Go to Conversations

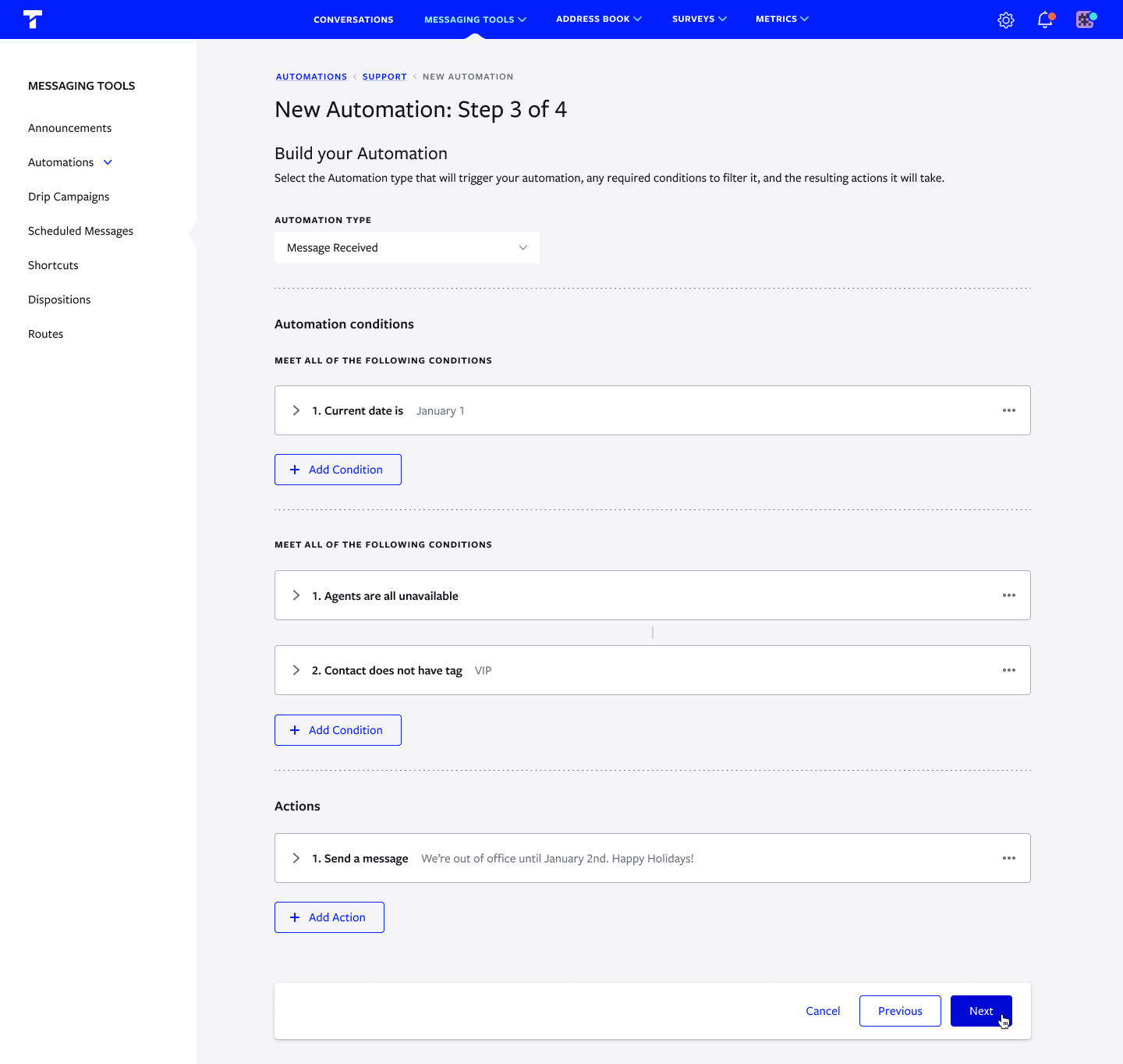[353, 20]
